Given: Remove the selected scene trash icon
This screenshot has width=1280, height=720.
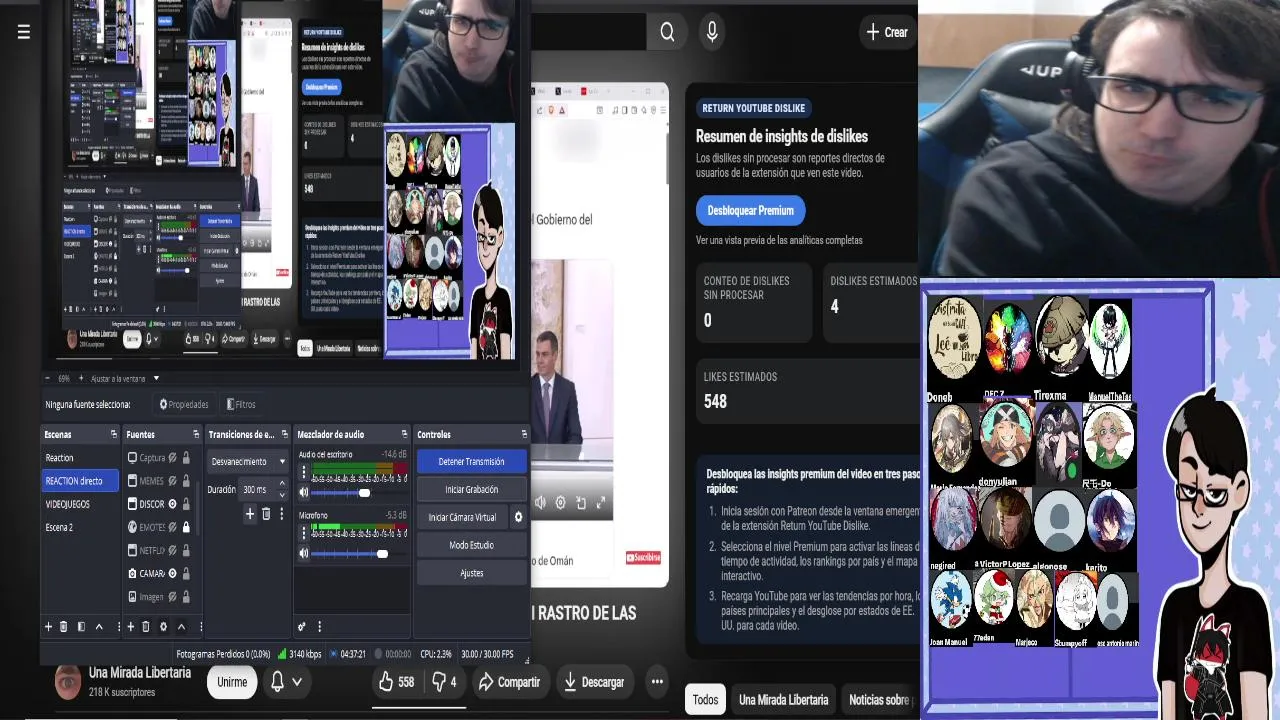Looking at the screenshot, I should coord(64,627).
